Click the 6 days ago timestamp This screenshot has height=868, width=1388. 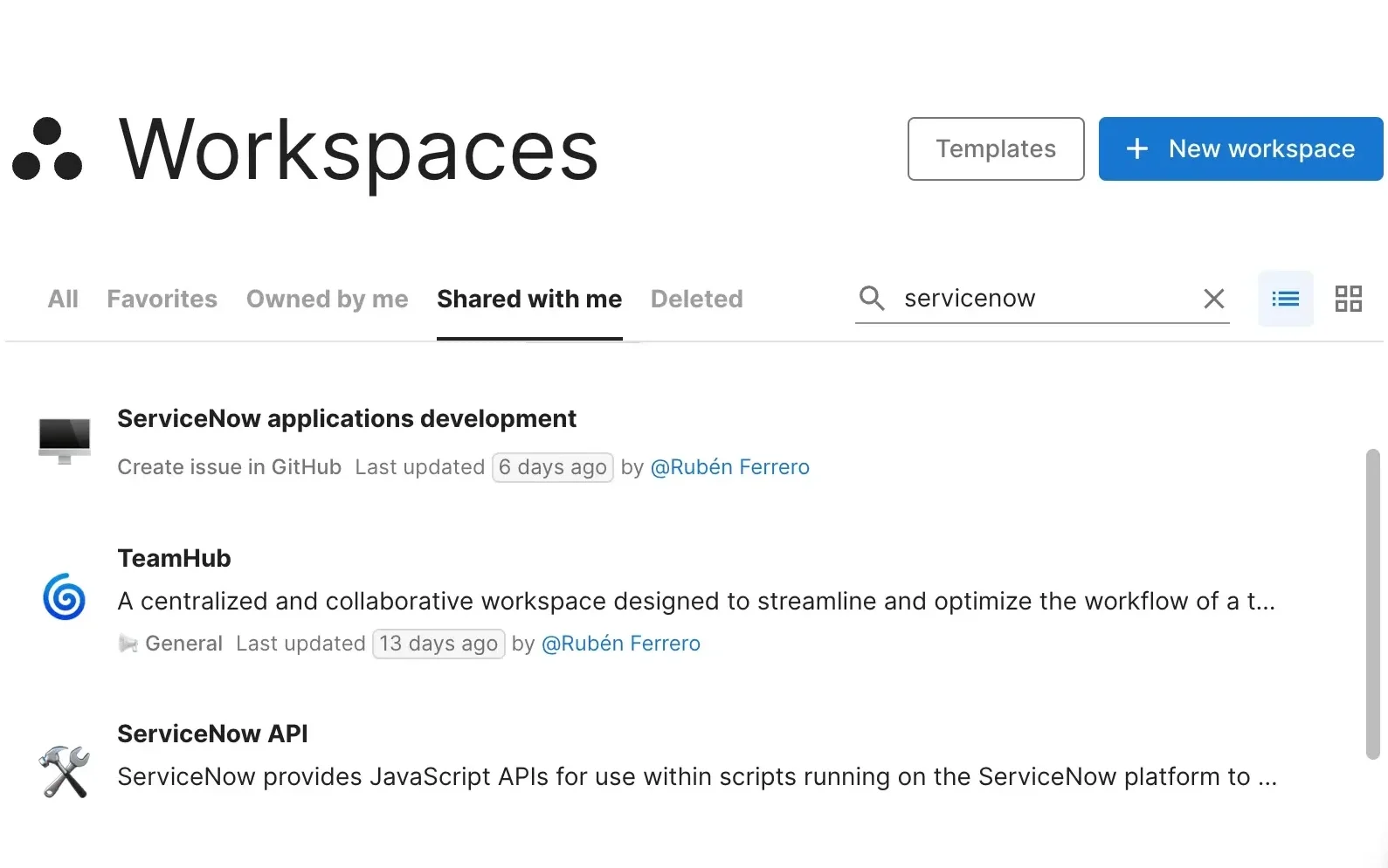tap(553, 467)
